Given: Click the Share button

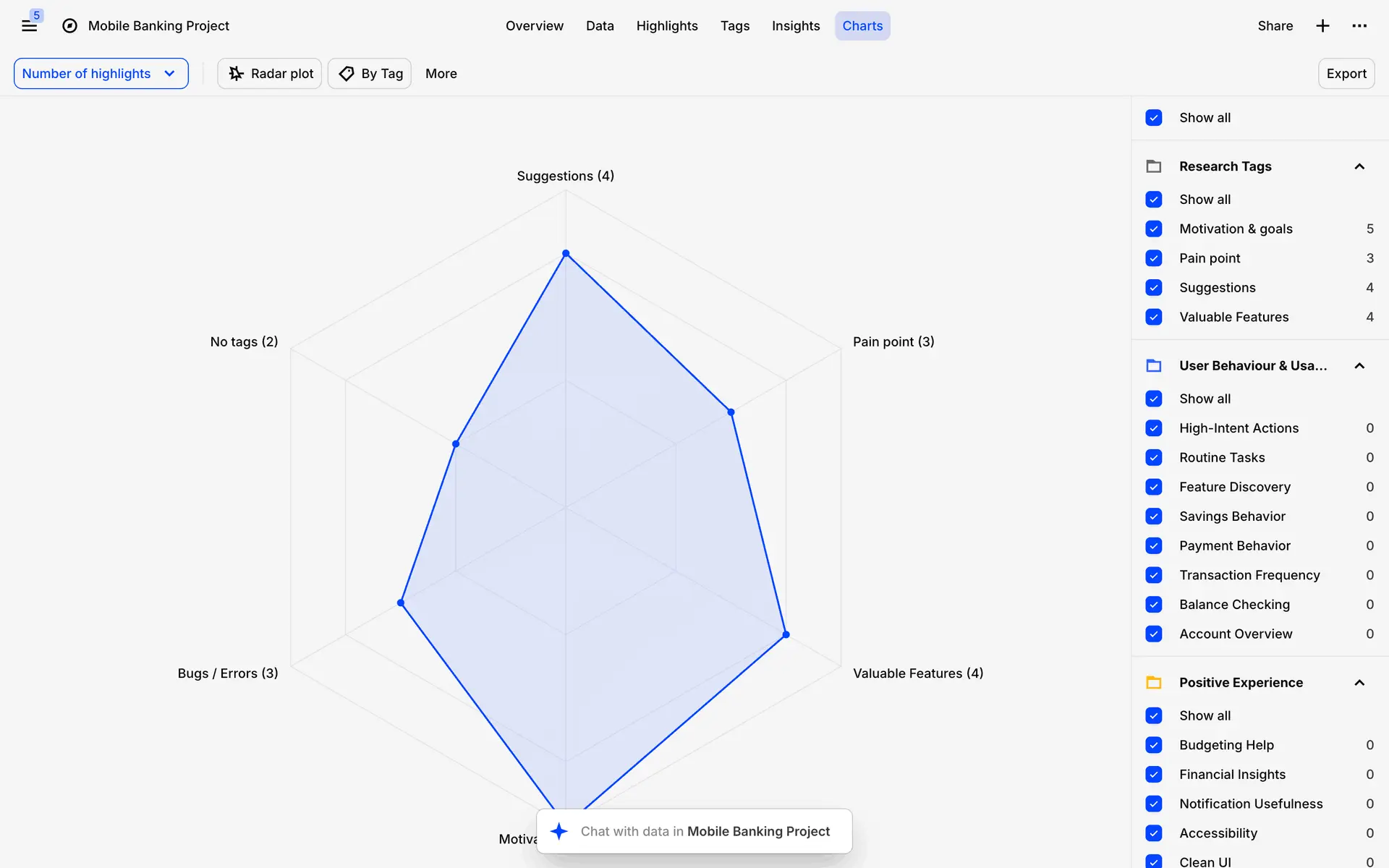Looking at the screenshot, I should [1275, 26].
